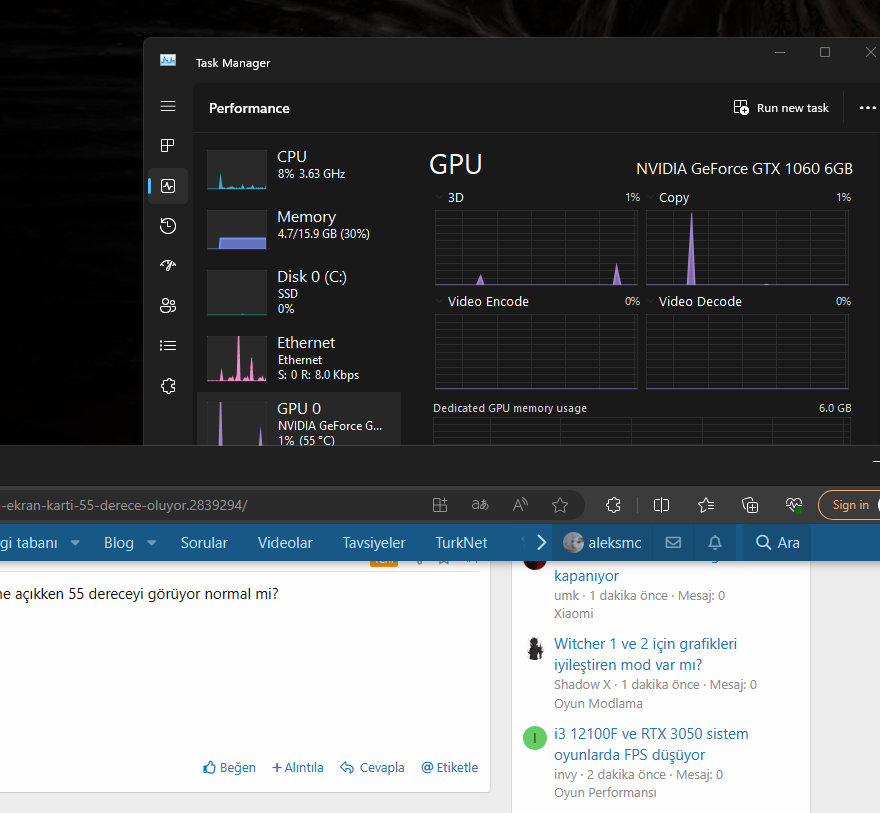880x813 pixels.
Task: Open App history page icon
Action: 168,226
